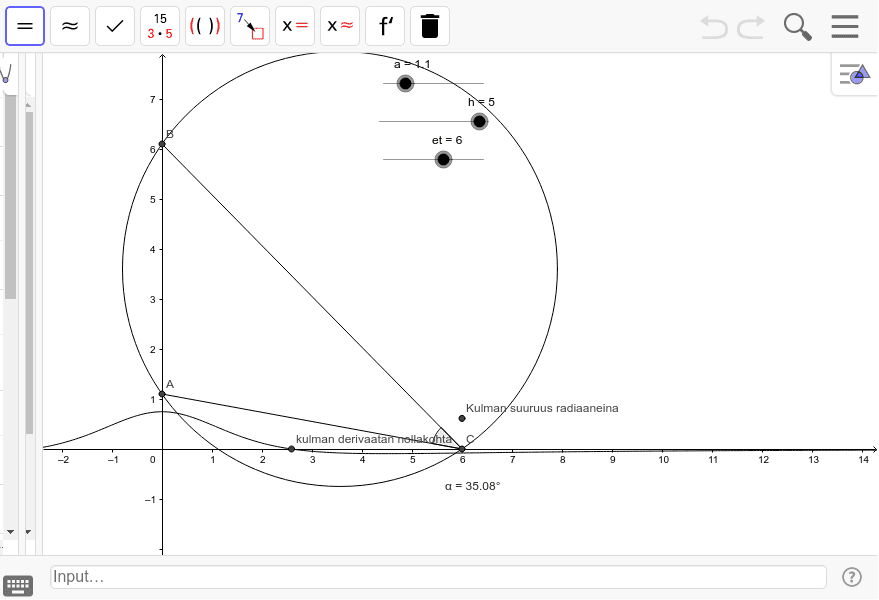This screenshot has width=879, height=600.
Task: Select the Solve Numerically (x ≈) tool
Action: 340,26
